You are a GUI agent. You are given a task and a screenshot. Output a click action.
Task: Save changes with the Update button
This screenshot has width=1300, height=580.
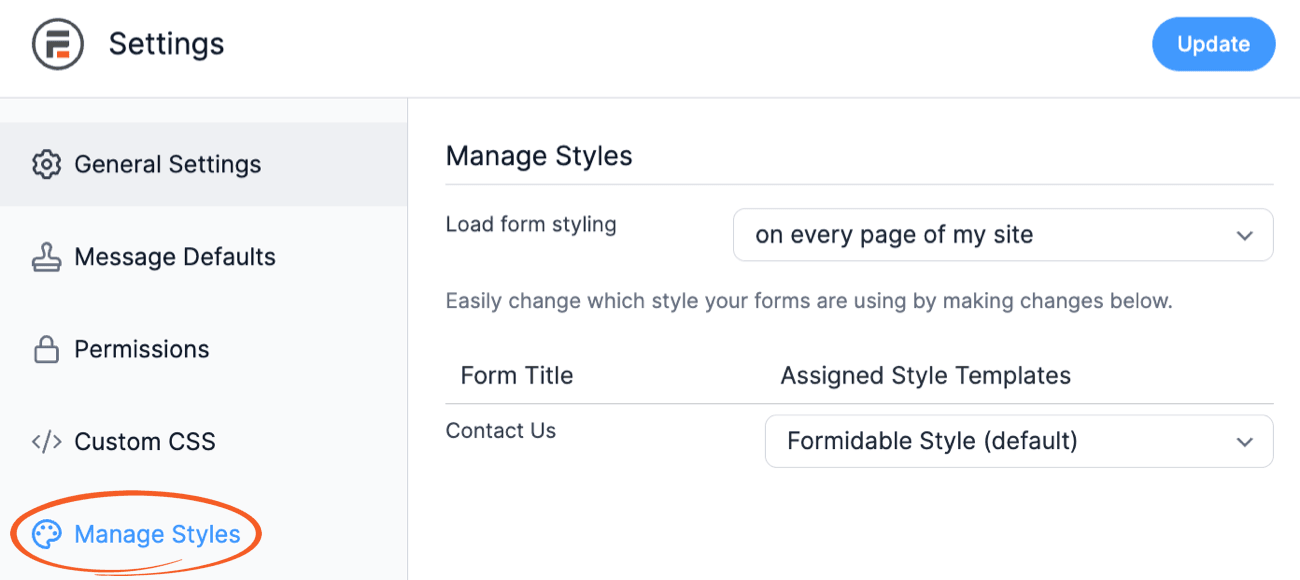[x=1213, y=44]
